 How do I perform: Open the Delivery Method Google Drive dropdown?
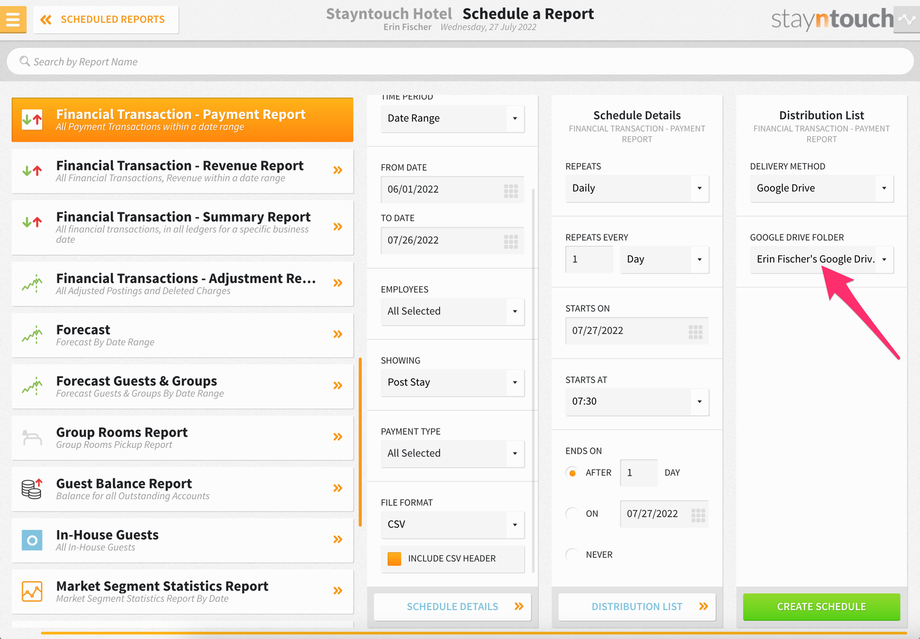click(821, 188)
